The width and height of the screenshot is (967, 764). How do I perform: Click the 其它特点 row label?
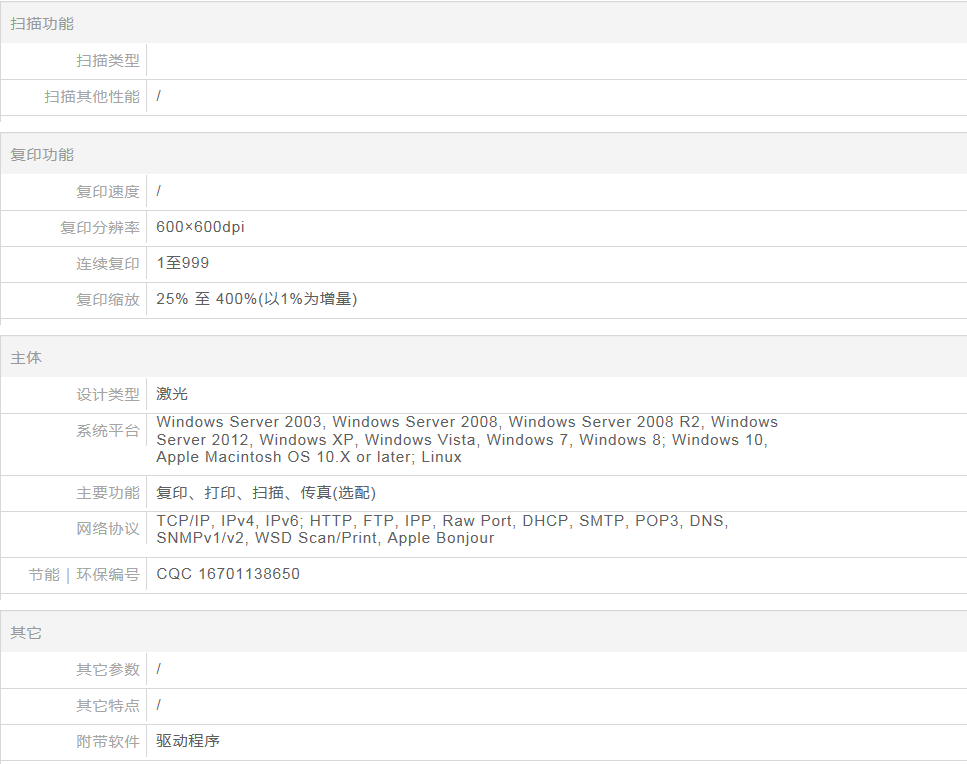coord(108,706)
